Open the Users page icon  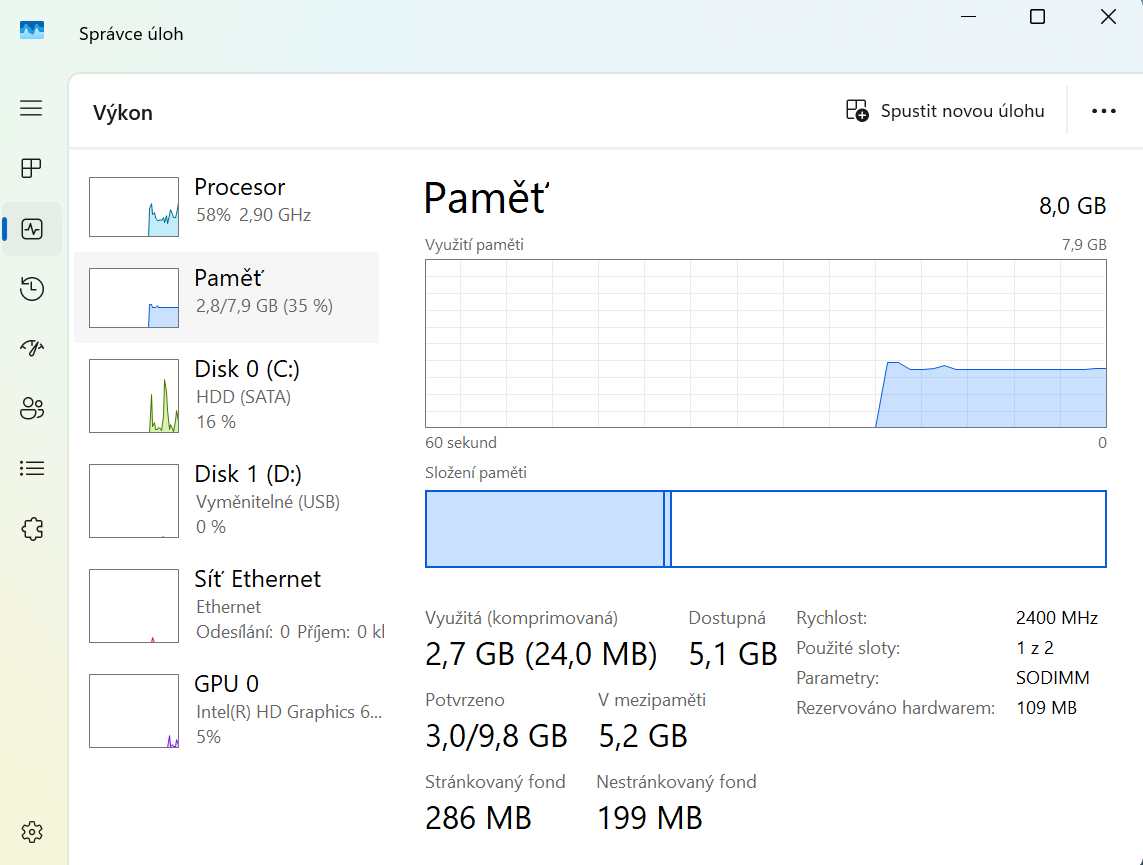coord(32,408)
